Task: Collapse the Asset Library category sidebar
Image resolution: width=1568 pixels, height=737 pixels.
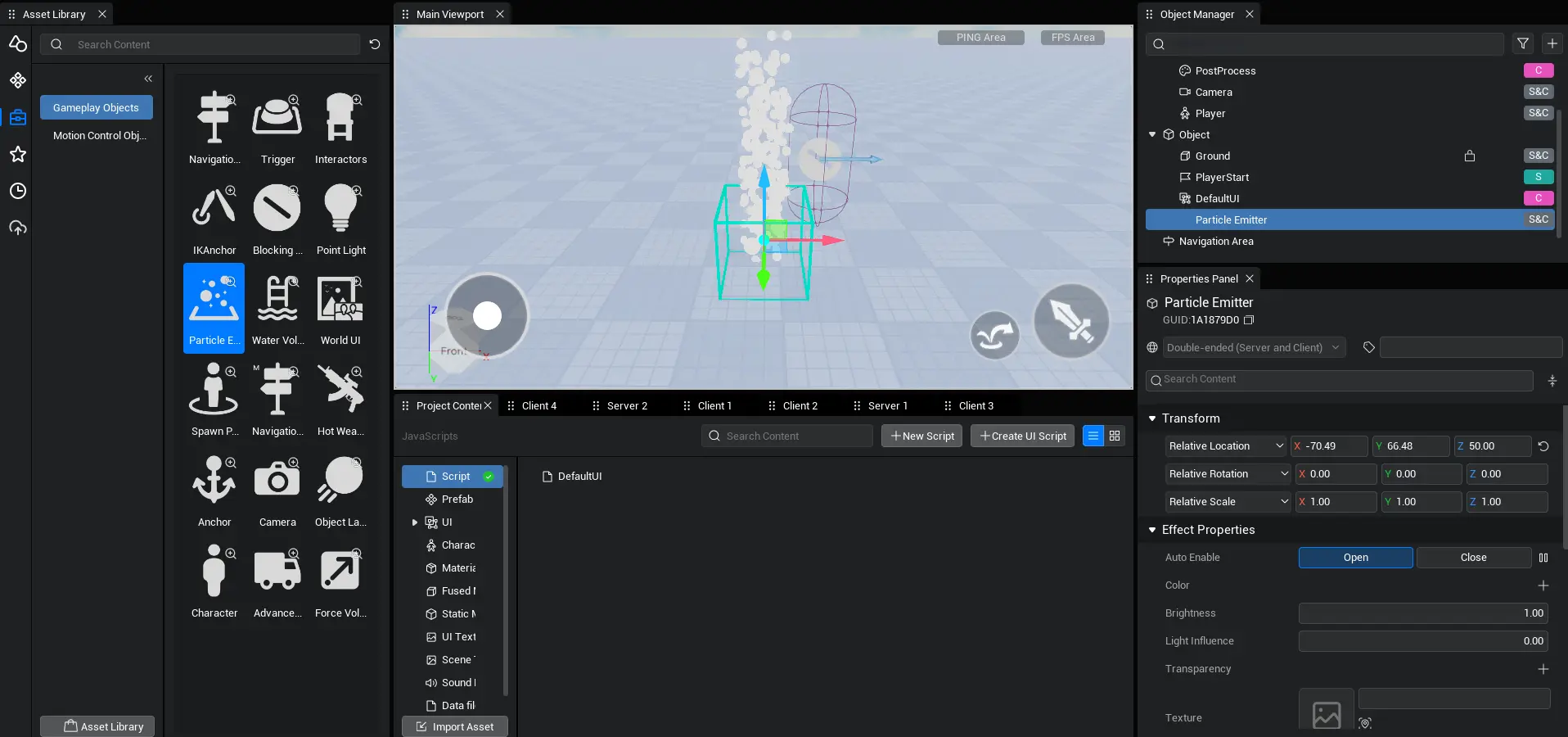Action: pos(148,79)
